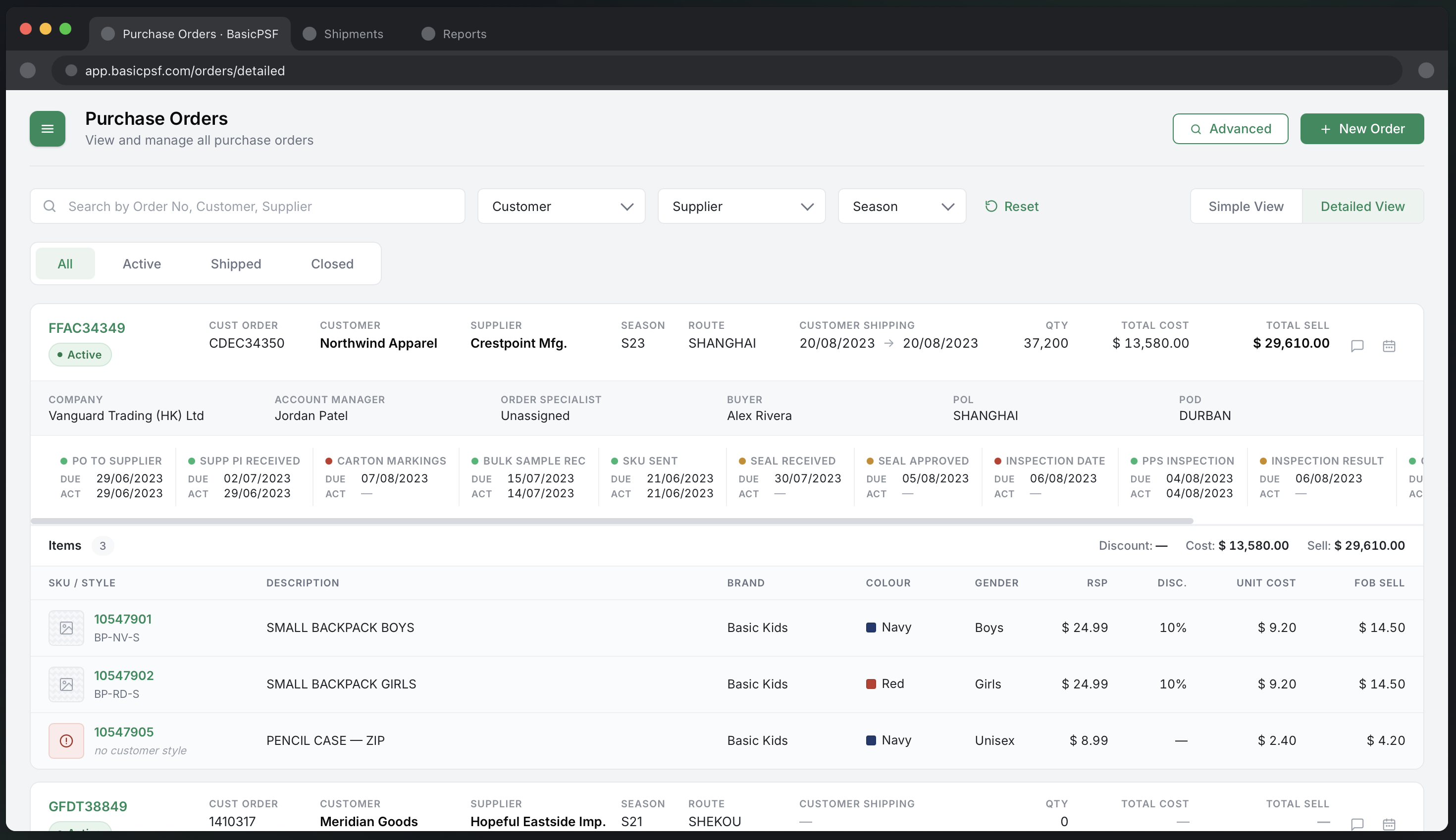Select the Purchase Orders · BasicPSF browser tab

pyautogui.click(x=190, y=34)
